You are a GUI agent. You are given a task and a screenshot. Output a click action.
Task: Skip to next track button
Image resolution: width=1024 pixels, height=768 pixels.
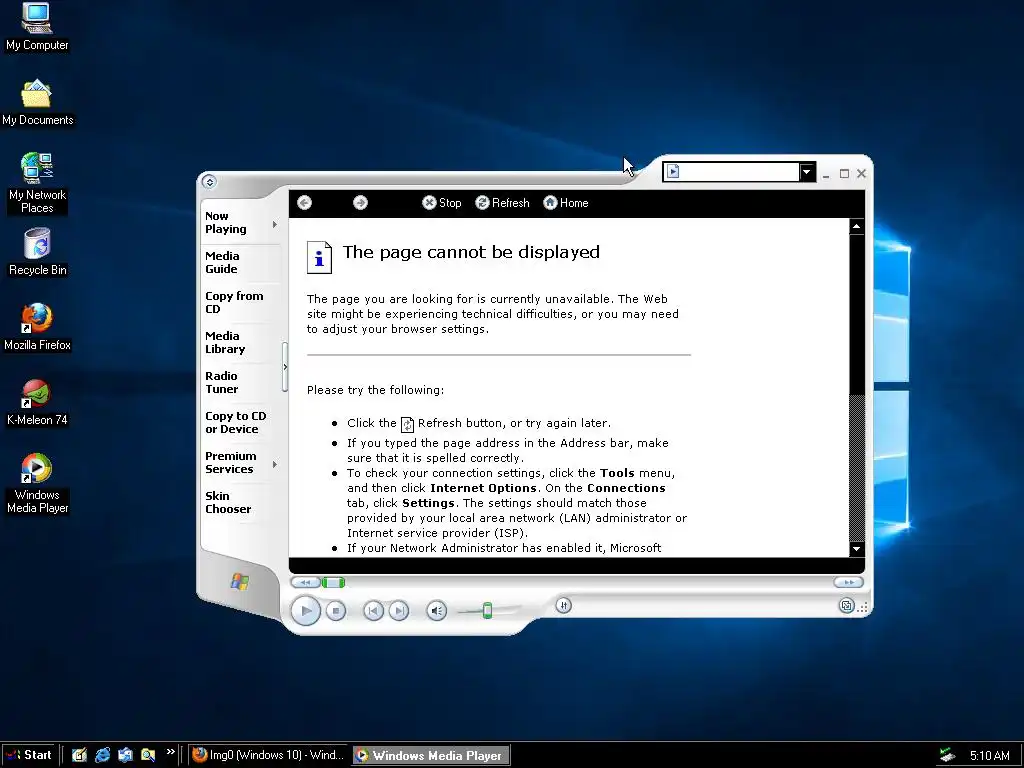coord(398,611)
